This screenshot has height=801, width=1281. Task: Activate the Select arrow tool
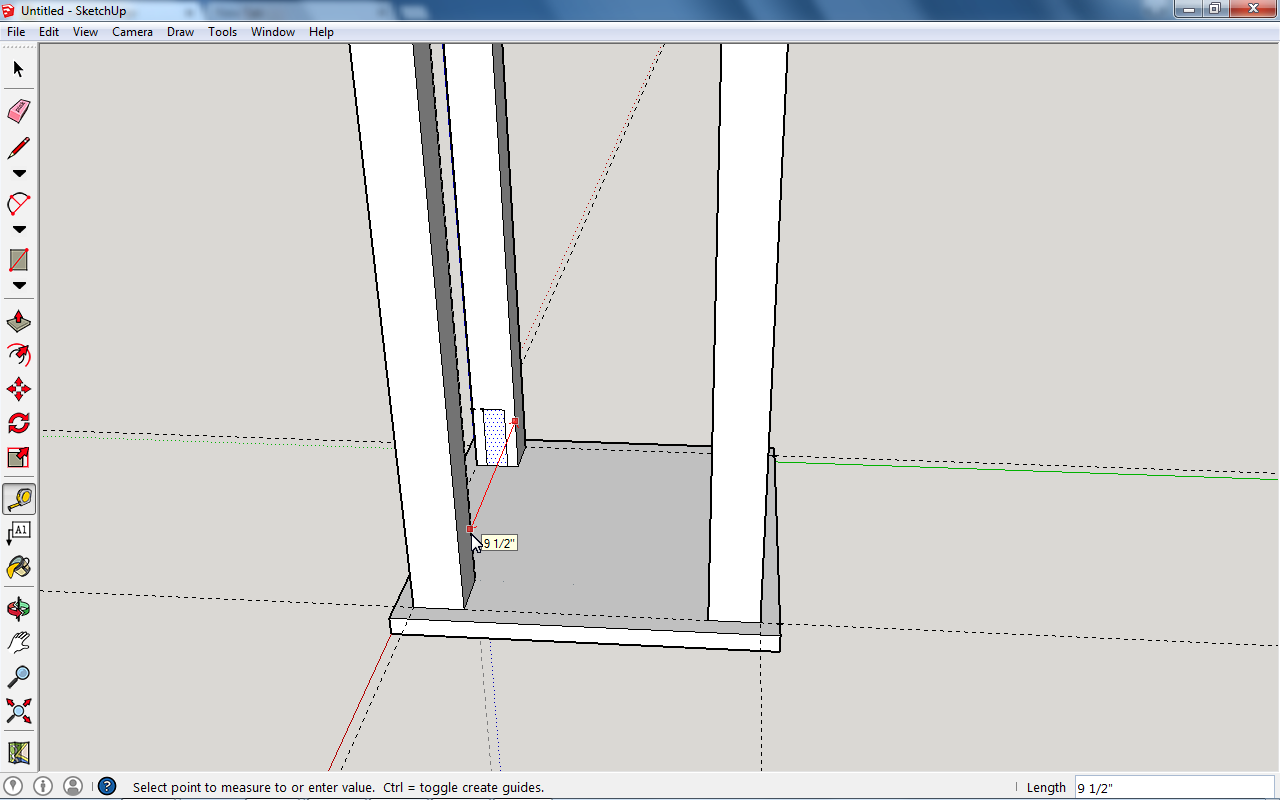(x=18, y=69)
